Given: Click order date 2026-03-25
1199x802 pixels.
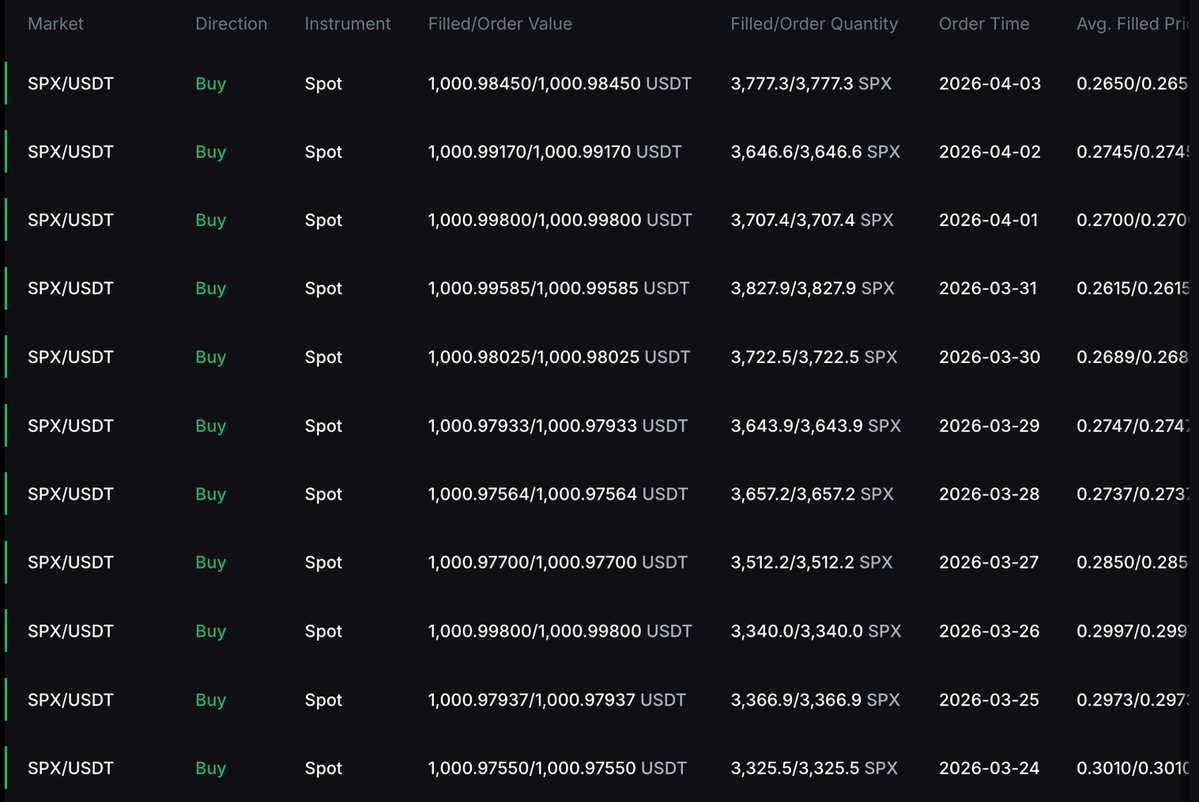Looking at the screenshot, I should [989, 700].
